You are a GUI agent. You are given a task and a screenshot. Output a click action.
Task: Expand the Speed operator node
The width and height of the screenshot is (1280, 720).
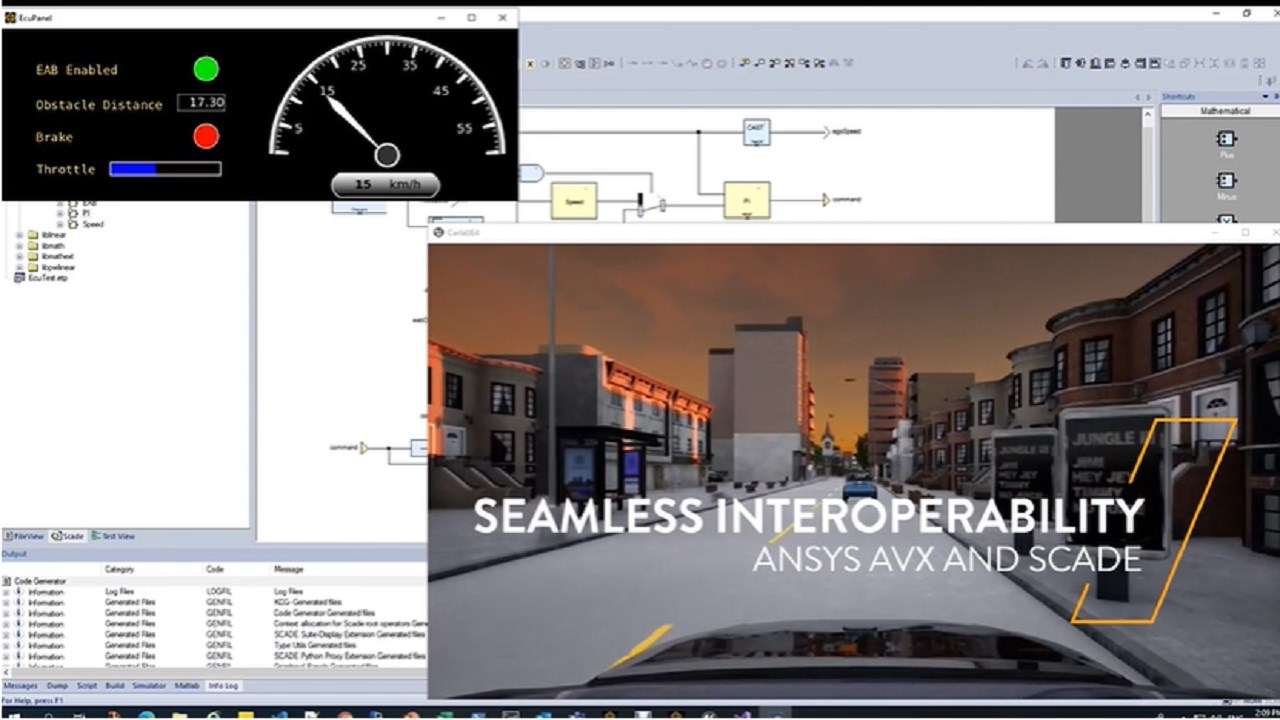[60, 224]
